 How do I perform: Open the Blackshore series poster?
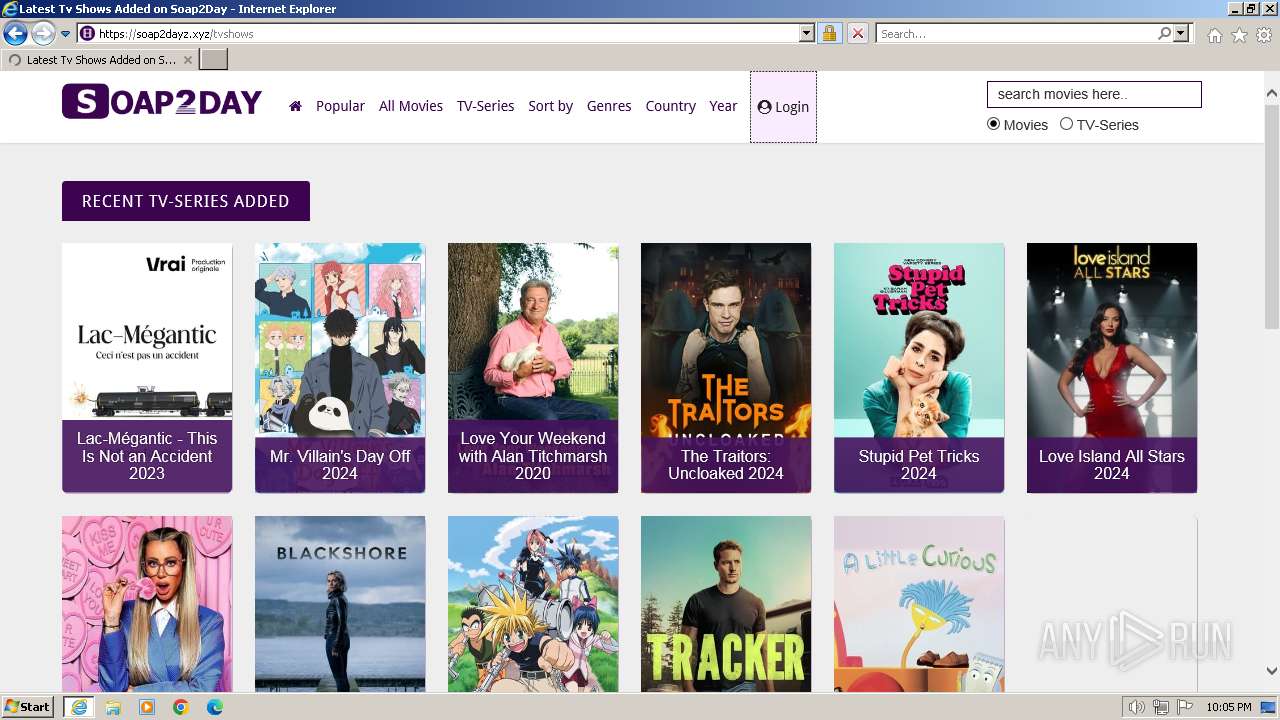click(x=340, y=604)
